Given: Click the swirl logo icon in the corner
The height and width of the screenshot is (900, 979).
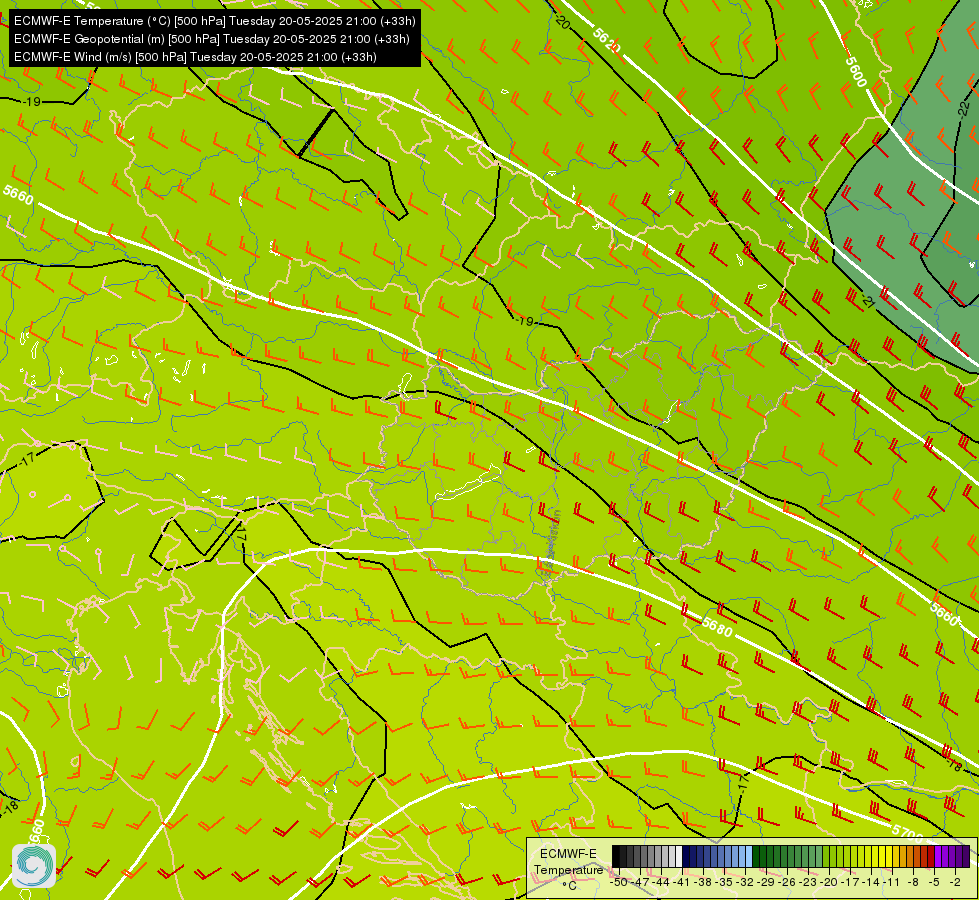Looking at the screenshot, I should click(x=34, y=866).
